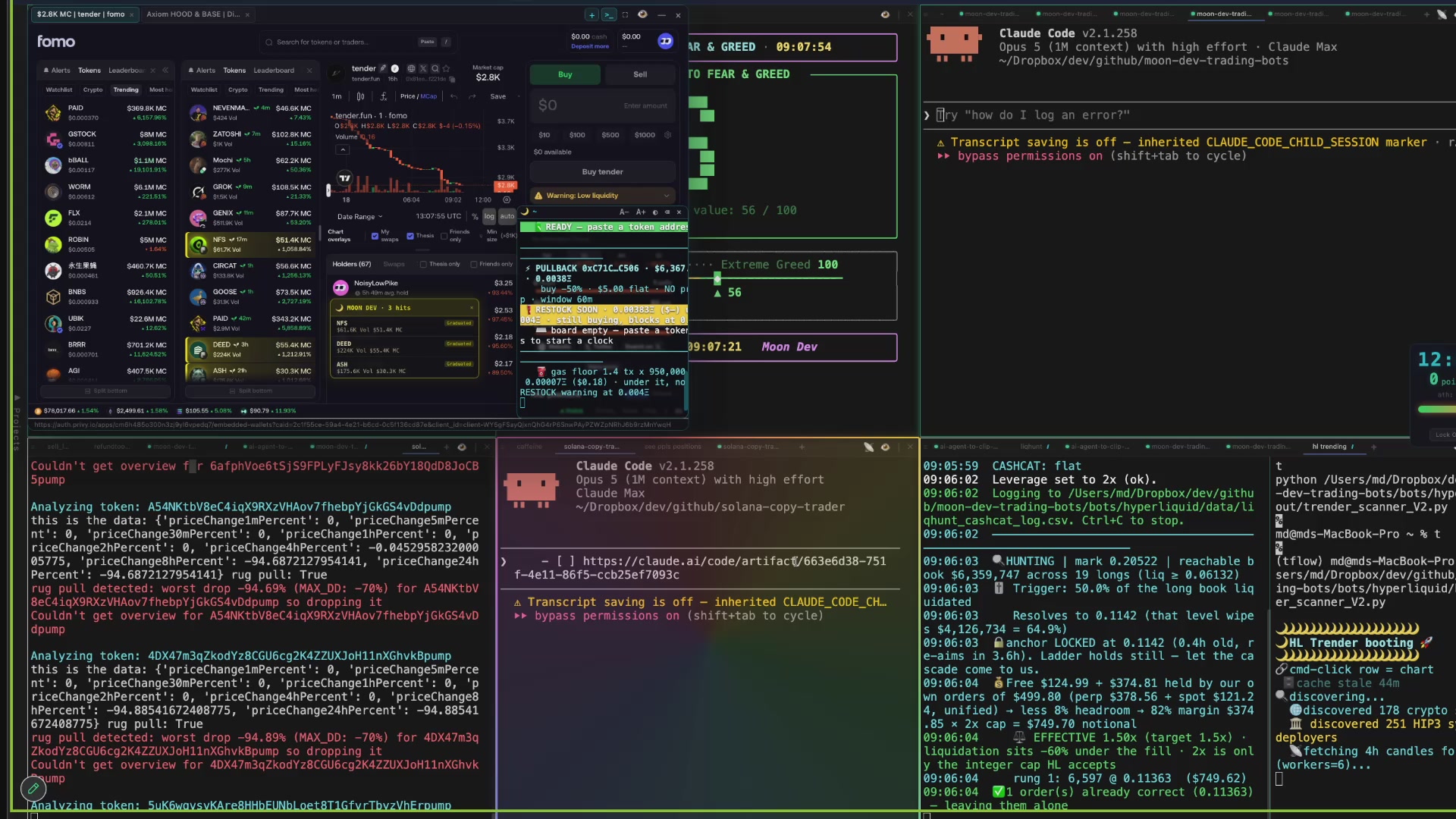
Task: Open the terminal panel icon in fomo window
Action: (609, 14)
